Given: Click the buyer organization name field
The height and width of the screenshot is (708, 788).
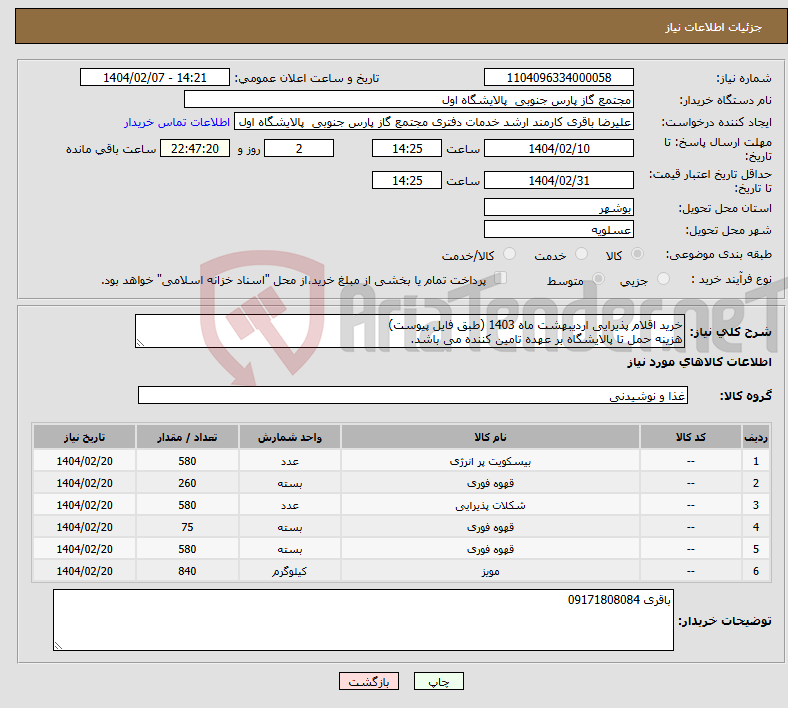Looking at the screenshot, I should pyautogui.click(x=409, y=99).
